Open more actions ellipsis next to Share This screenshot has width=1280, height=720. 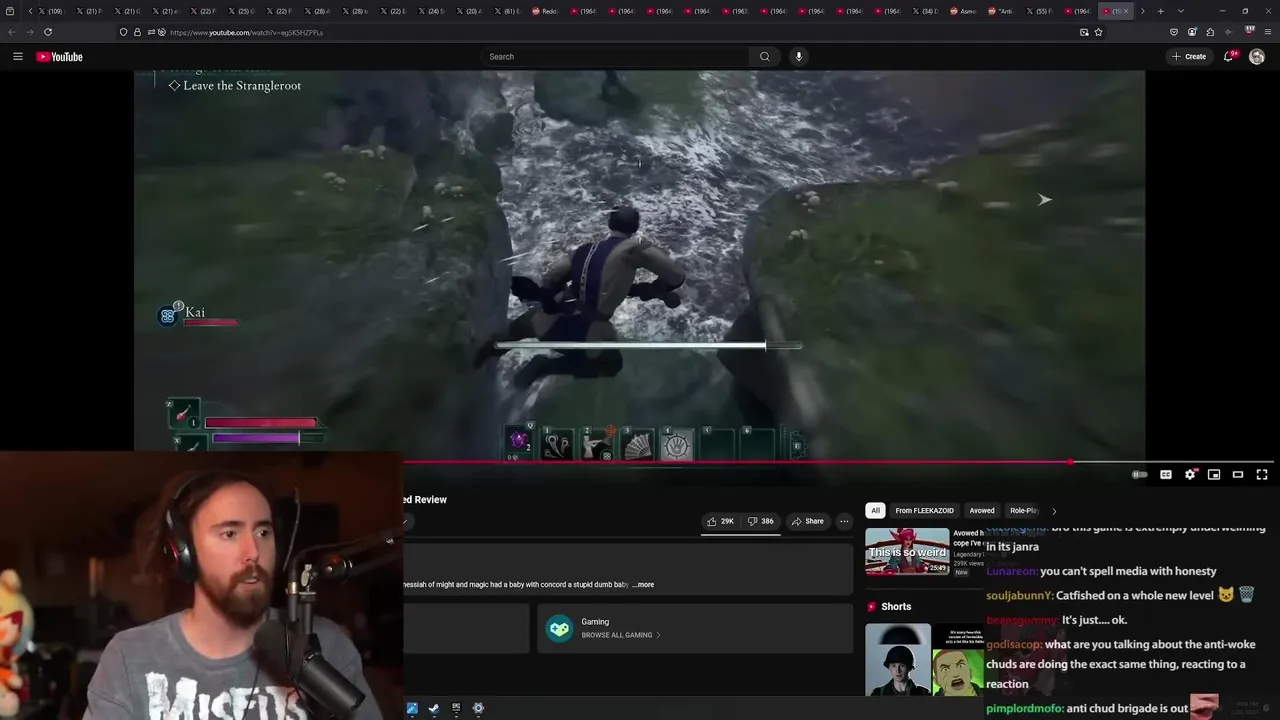point(844,521)
